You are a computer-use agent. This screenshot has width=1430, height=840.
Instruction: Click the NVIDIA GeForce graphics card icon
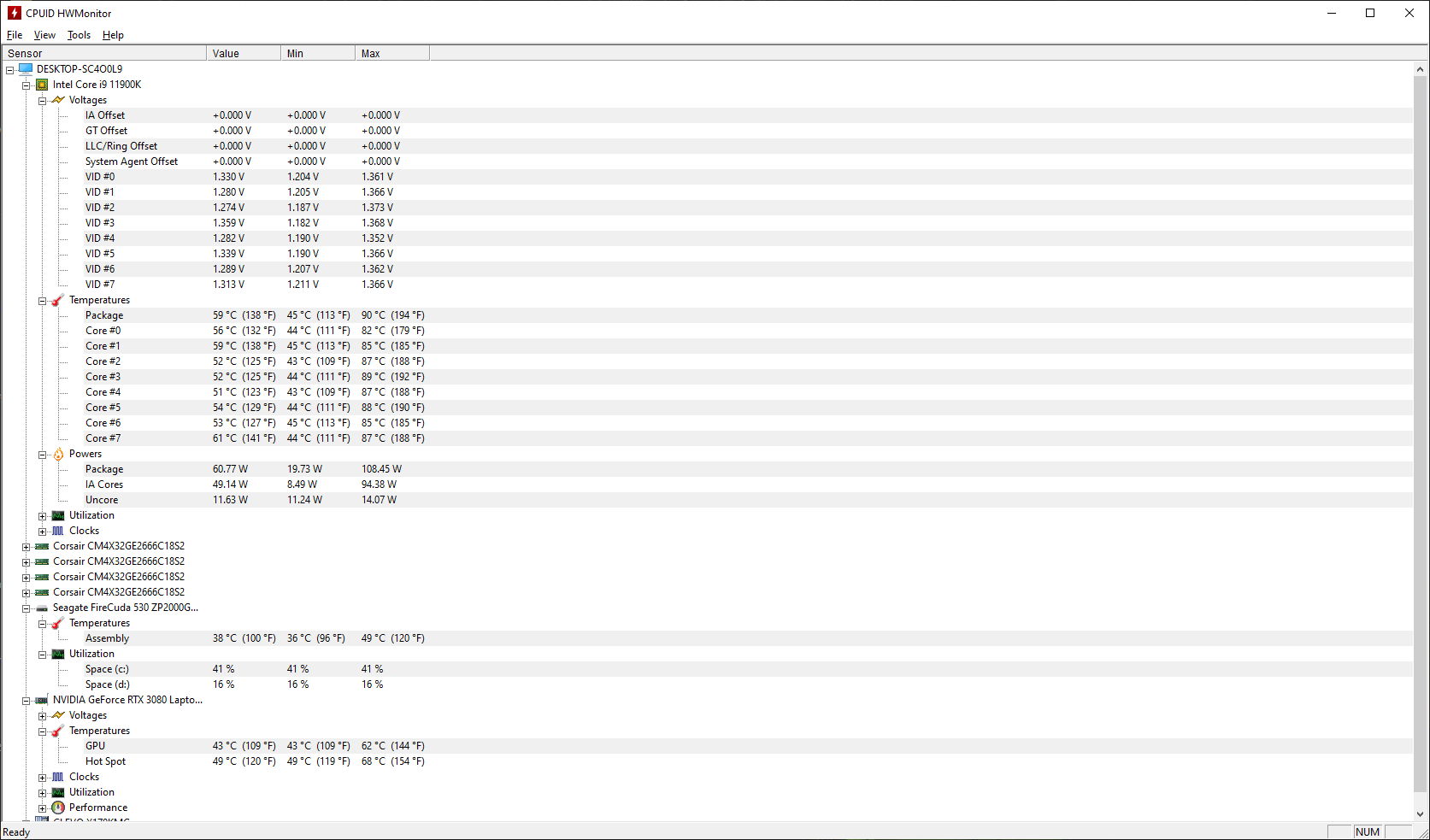42,700
